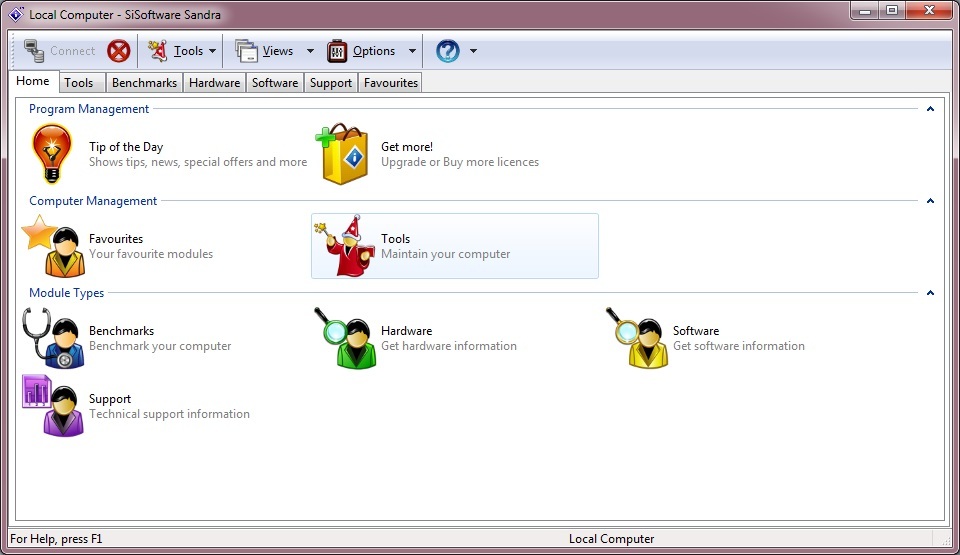Click 'For Help, press F1' status text
Viewport: 960px width, 555px height.
pyautogui.click(x=56, y=538)
